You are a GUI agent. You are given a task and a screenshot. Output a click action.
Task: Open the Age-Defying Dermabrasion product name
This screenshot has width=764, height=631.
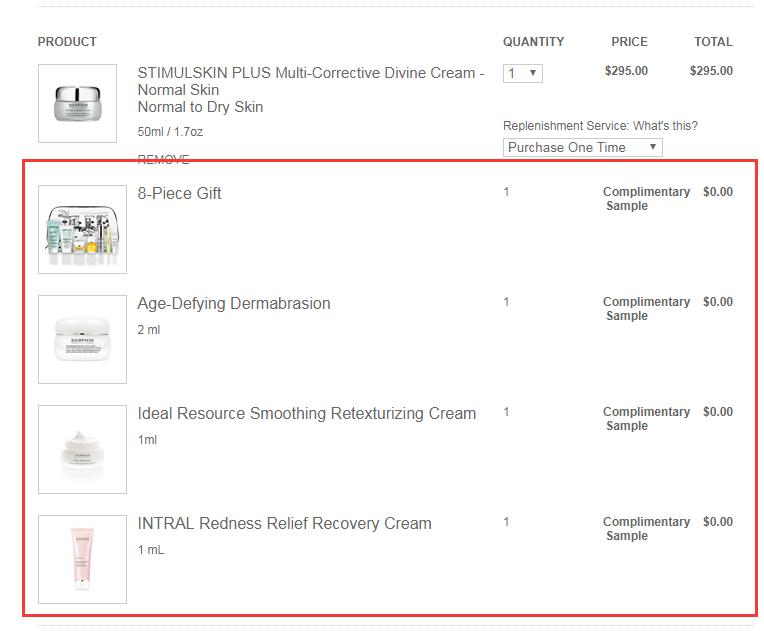point(234,303)
